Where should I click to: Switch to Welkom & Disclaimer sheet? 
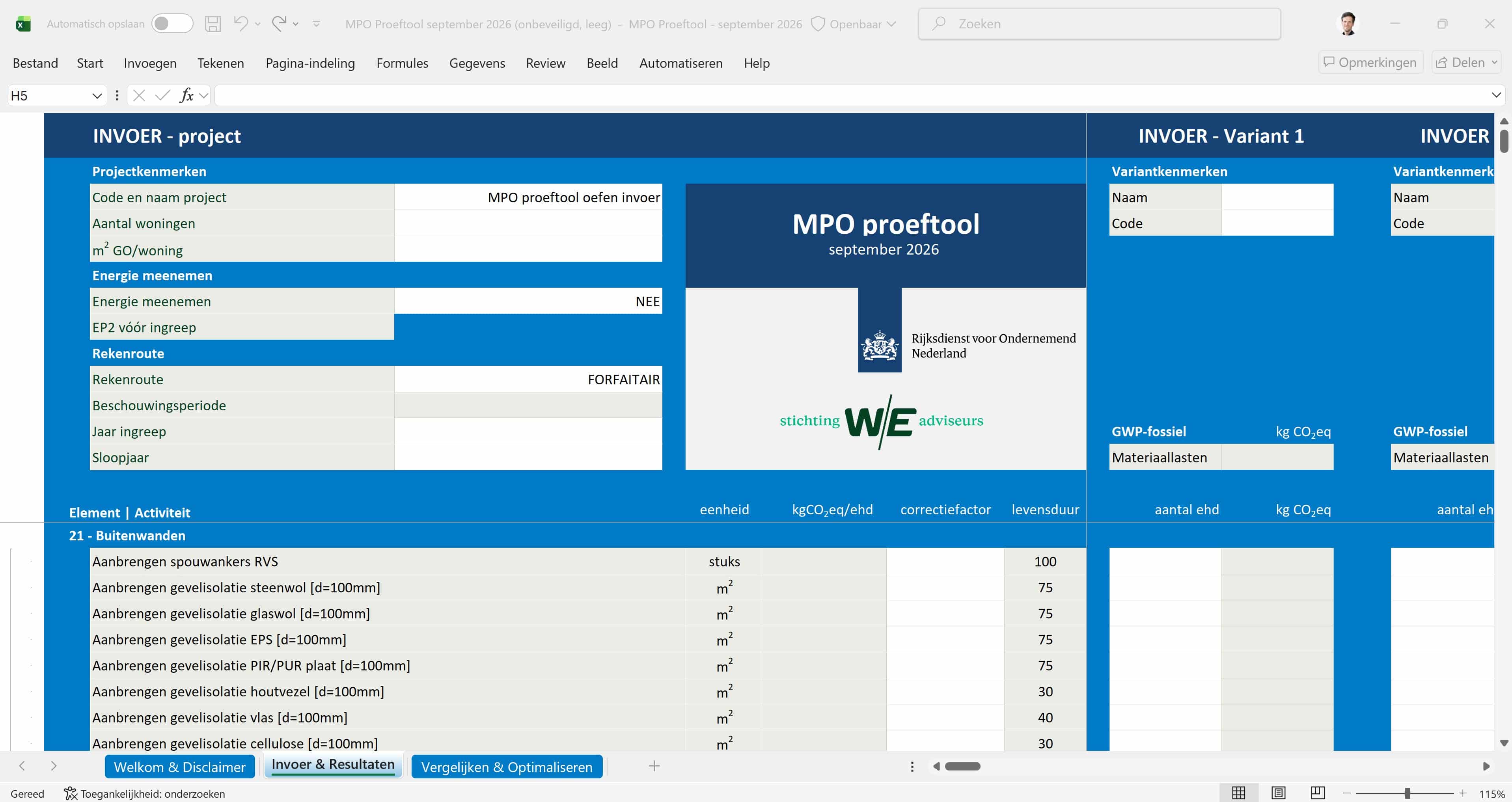pyautogui.click(x=180, y=766)
